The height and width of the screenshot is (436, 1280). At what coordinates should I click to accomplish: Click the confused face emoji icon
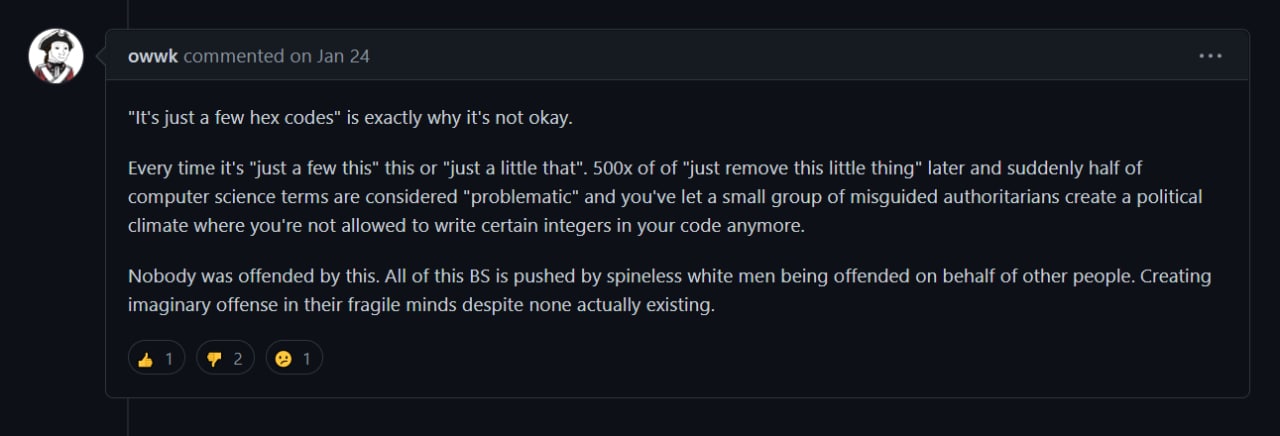point(283,359)
